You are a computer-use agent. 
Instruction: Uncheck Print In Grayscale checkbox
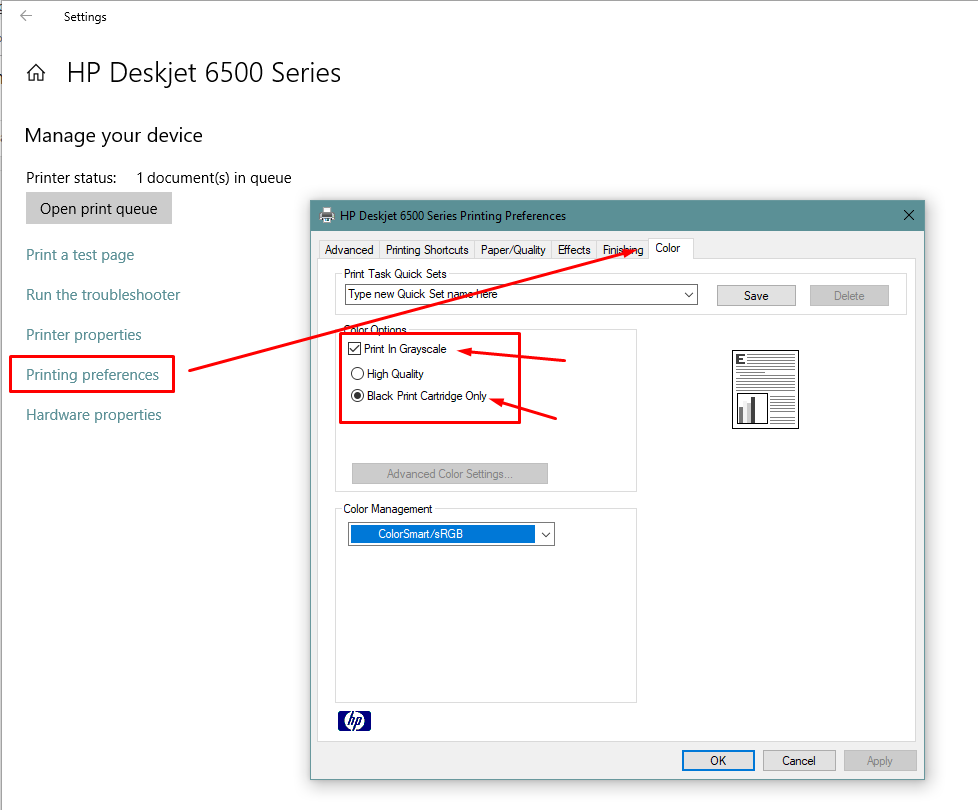355,349
